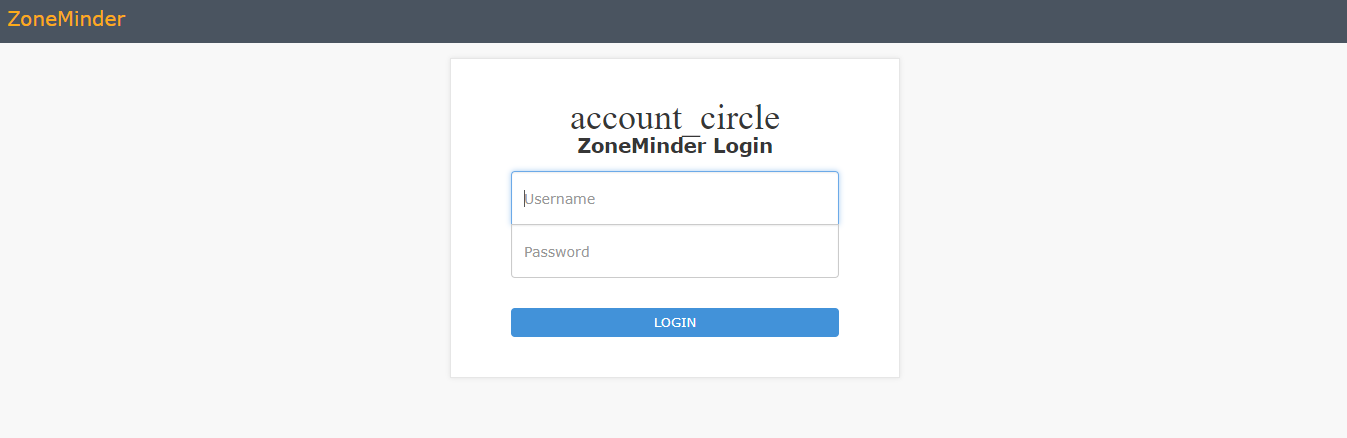Click the user account icon above heading
This screenshot has height=438, width=1347.
675,118
